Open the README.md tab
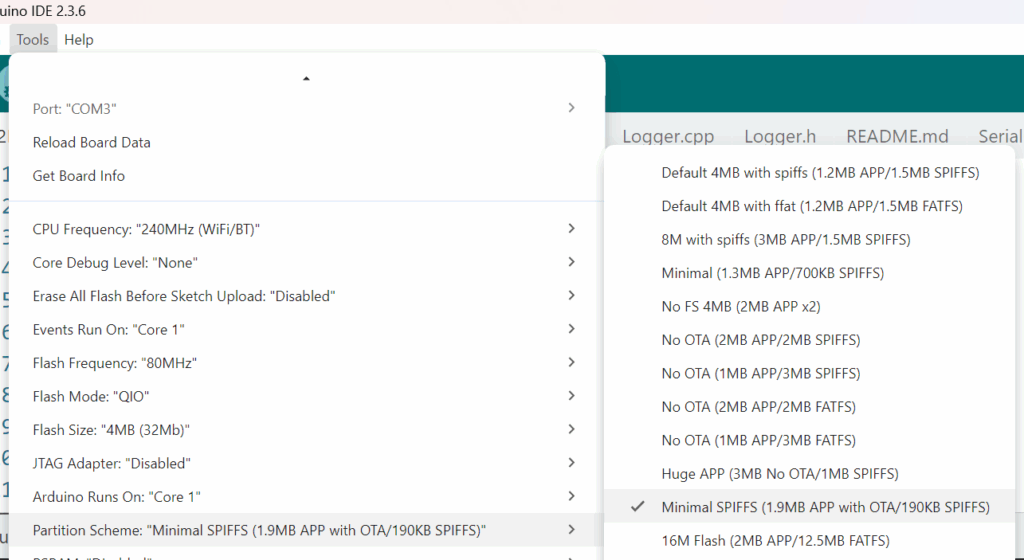Screen dimensions: 1024x560 (x=897, y=136)
